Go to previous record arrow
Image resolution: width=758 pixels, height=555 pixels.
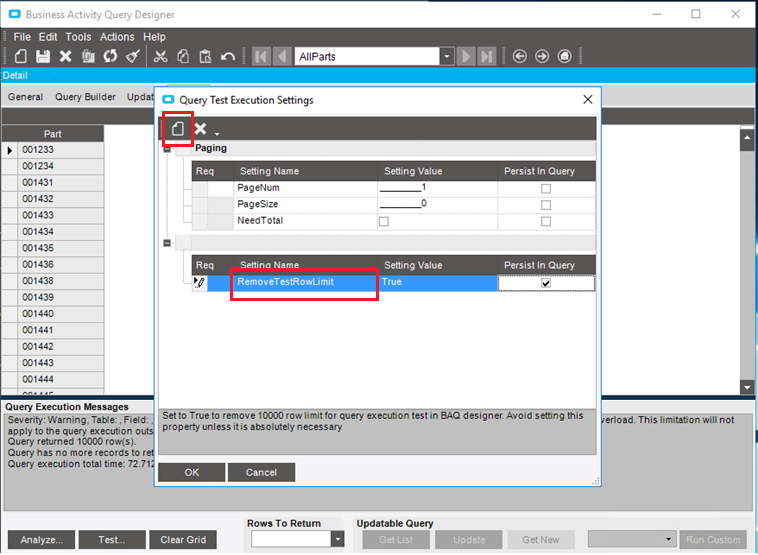tap(282, 57)
